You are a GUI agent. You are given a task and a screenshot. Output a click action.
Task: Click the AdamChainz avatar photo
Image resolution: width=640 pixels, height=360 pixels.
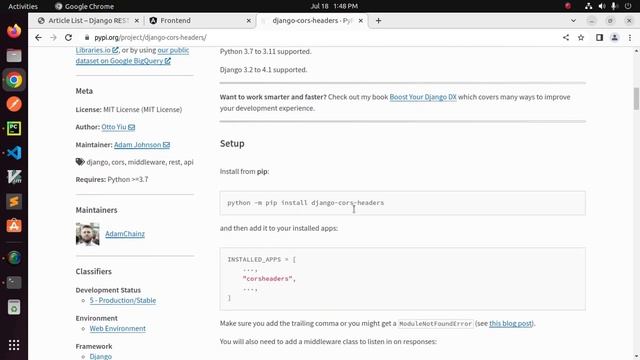coord(87,234)
